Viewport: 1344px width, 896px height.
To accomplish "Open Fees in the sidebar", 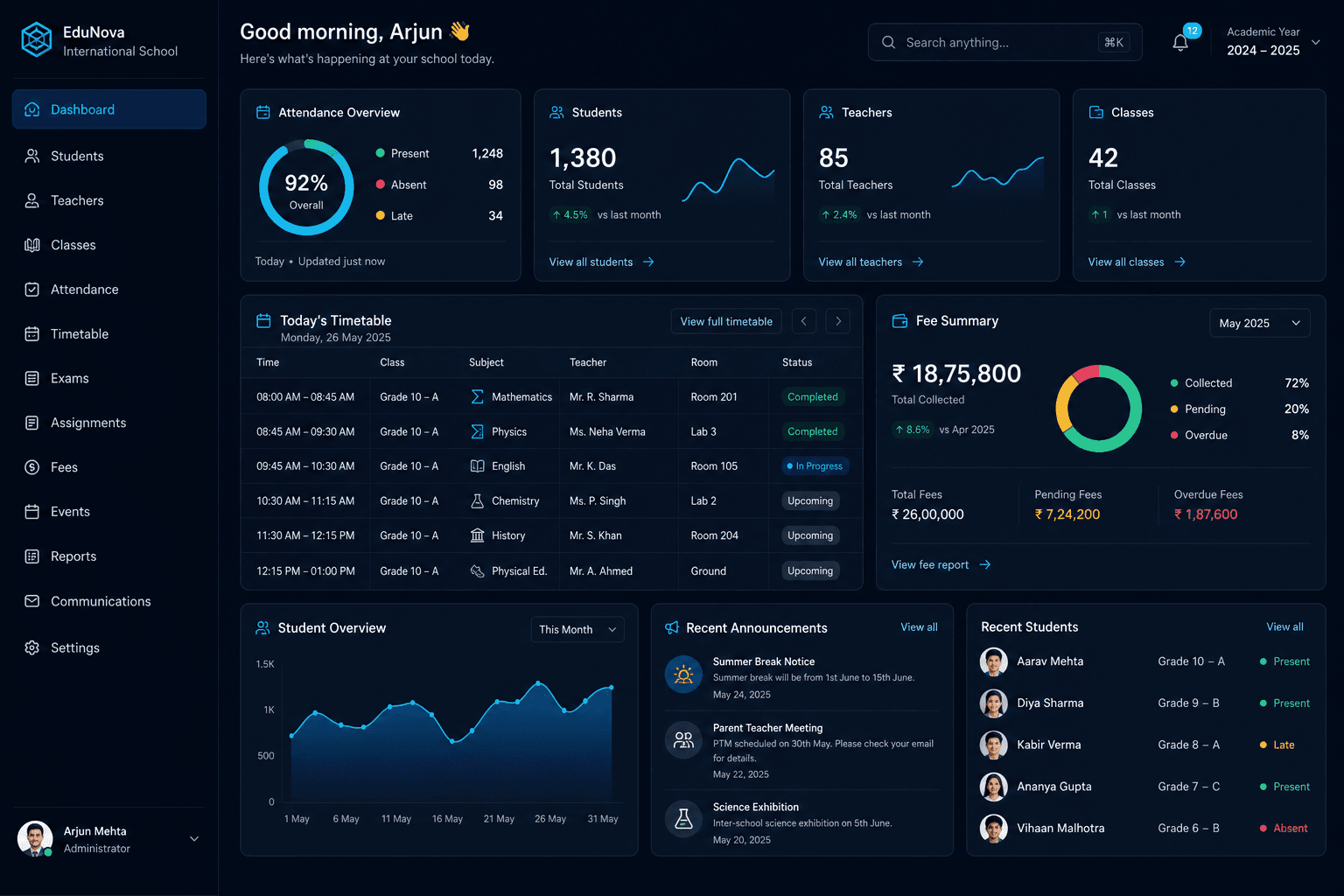I will pyautogui.click(x=109, y=467).
